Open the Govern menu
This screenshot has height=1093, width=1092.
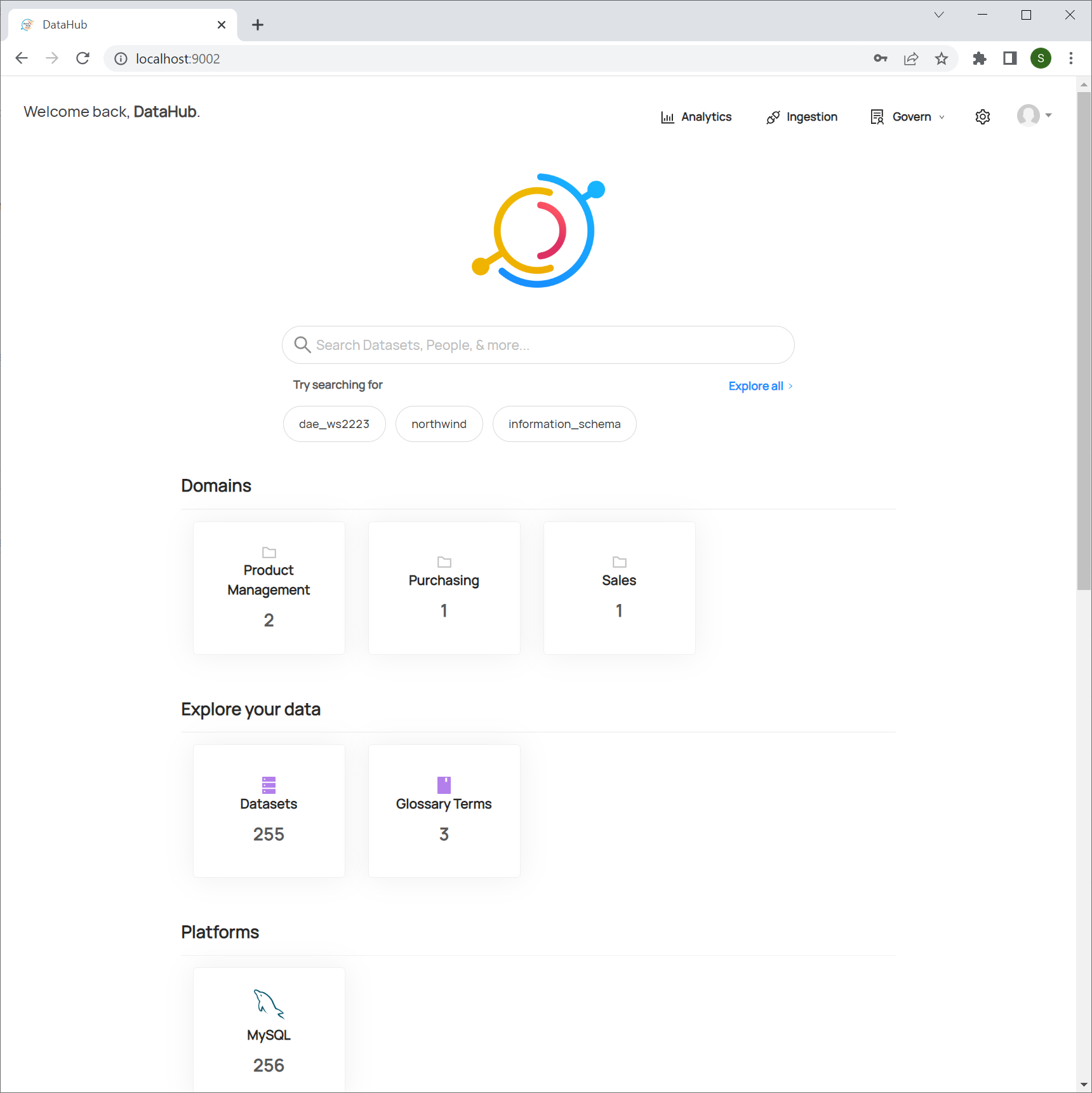[908, 117]
